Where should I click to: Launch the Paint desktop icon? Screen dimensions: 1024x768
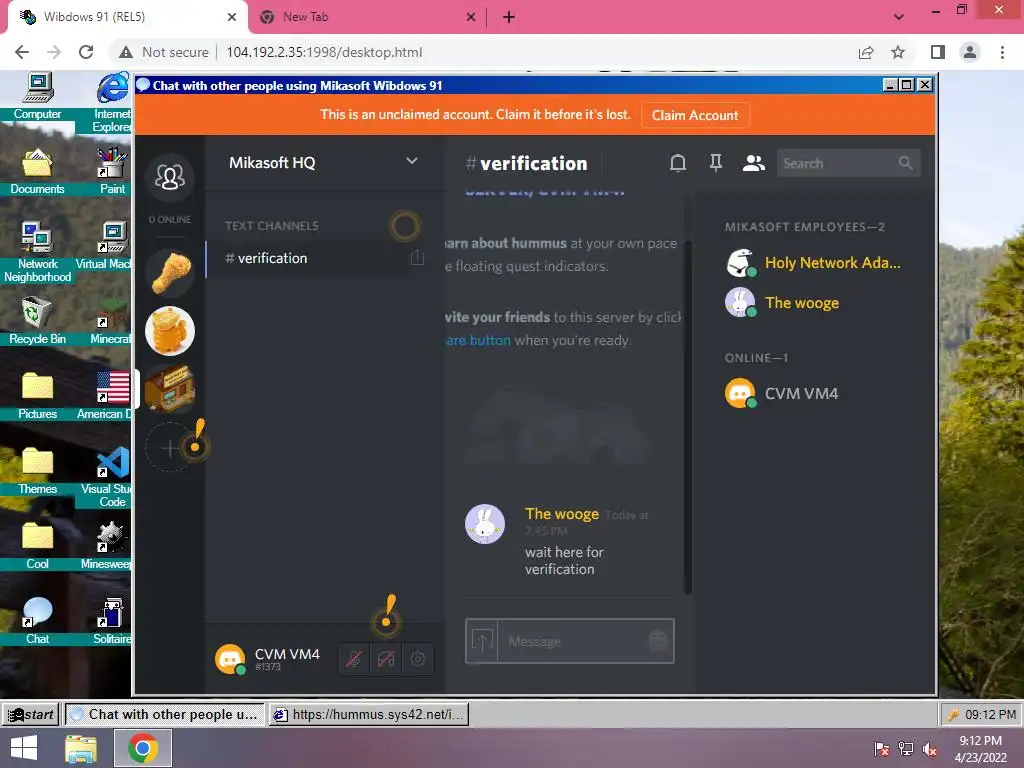(112, 172)
